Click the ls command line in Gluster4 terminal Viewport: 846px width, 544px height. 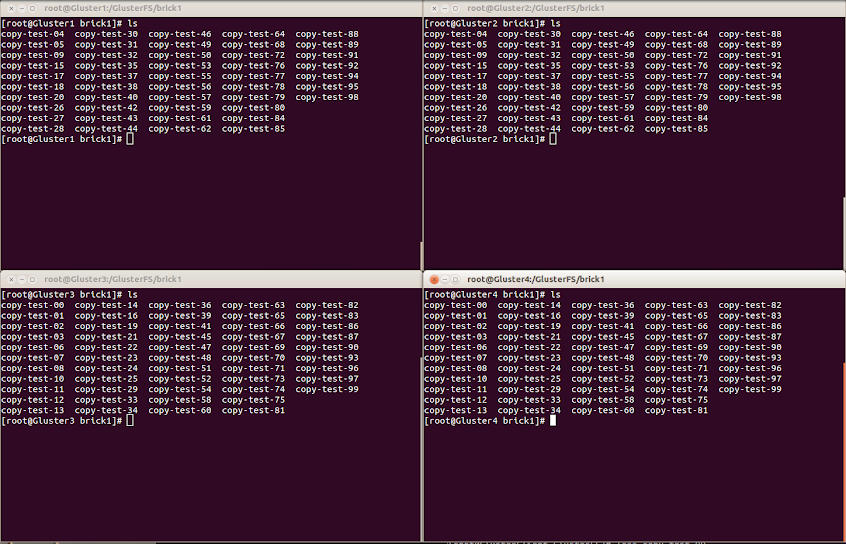click(493, 295)
